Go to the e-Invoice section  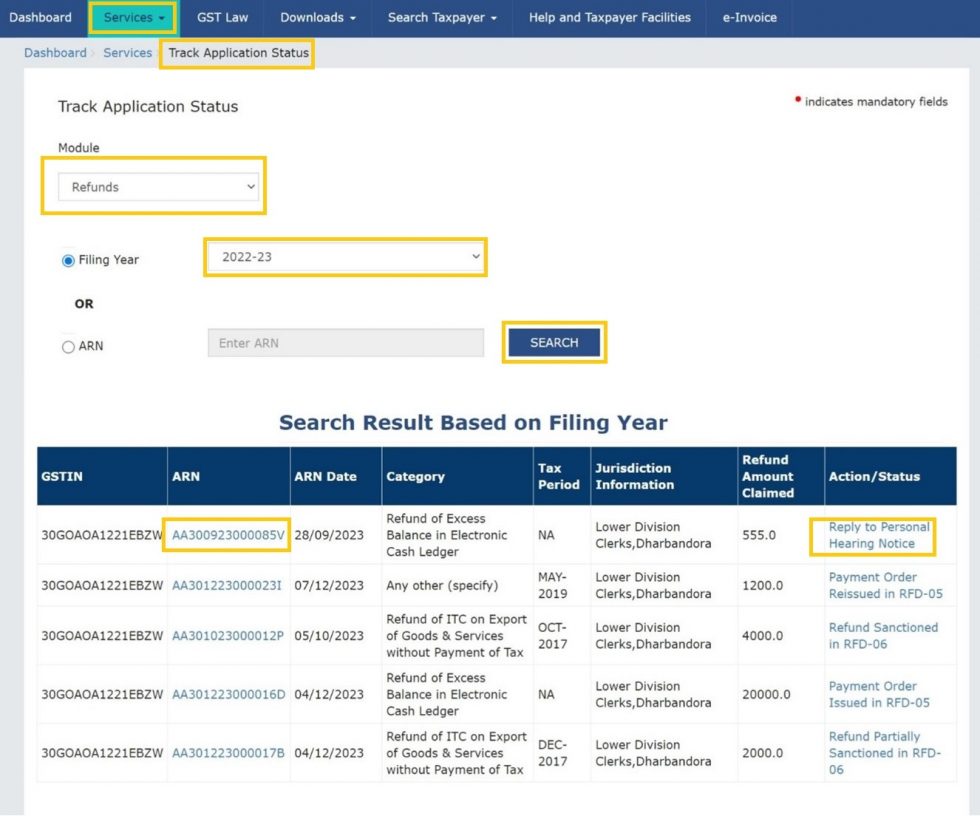point(749,17)
